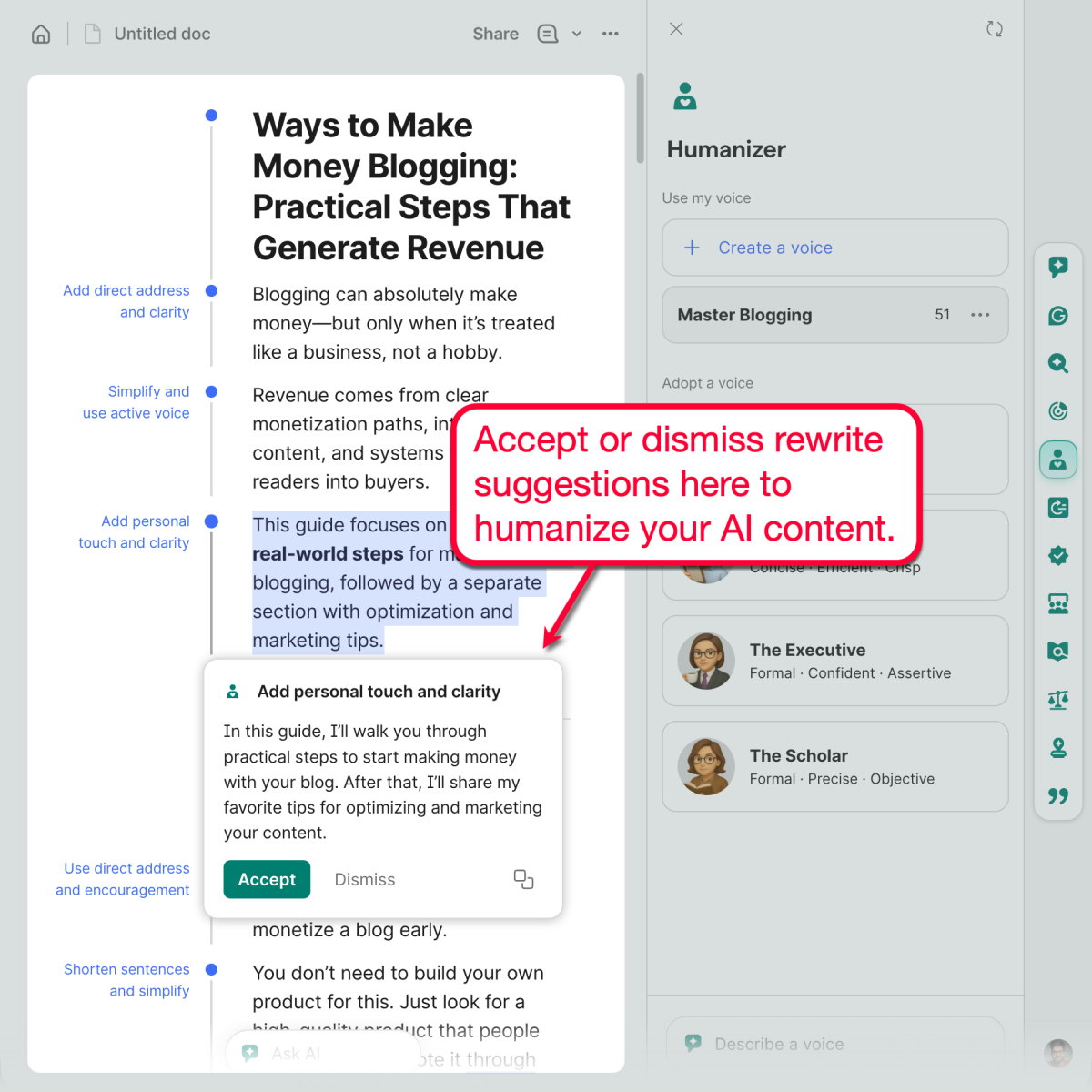Open the citation finder book icon
The width and height of the screenshot is (1092, 1092).
[x=1058, y=652]
